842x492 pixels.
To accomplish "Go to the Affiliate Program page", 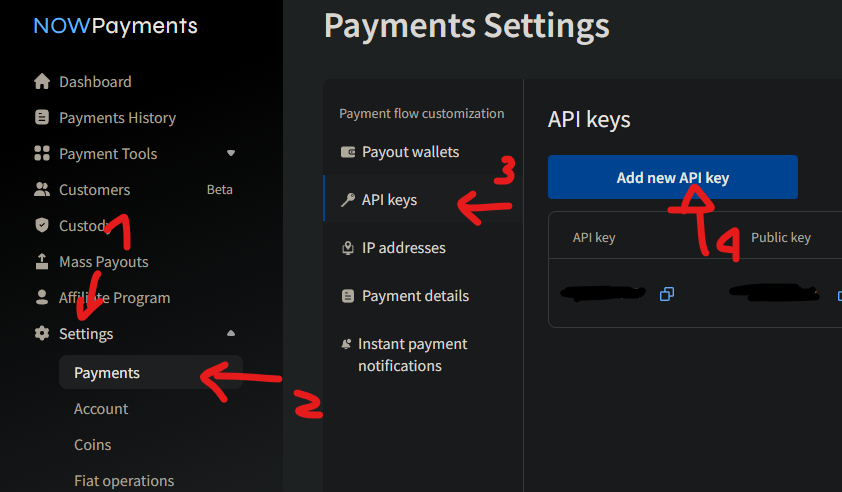I will tap(114, 297).
